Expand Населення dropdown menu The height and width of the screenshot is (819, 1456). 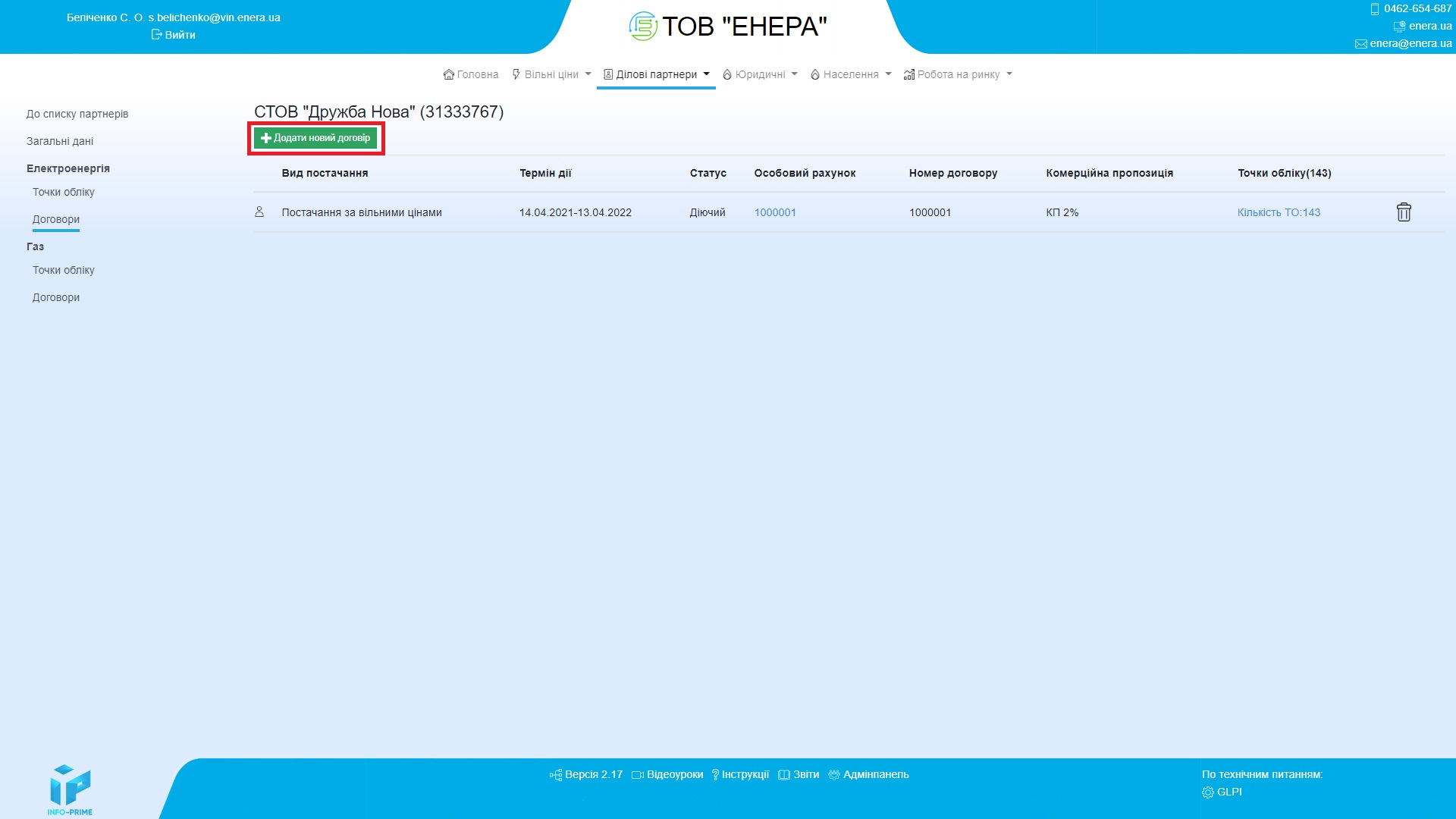(x=850, y=74)
